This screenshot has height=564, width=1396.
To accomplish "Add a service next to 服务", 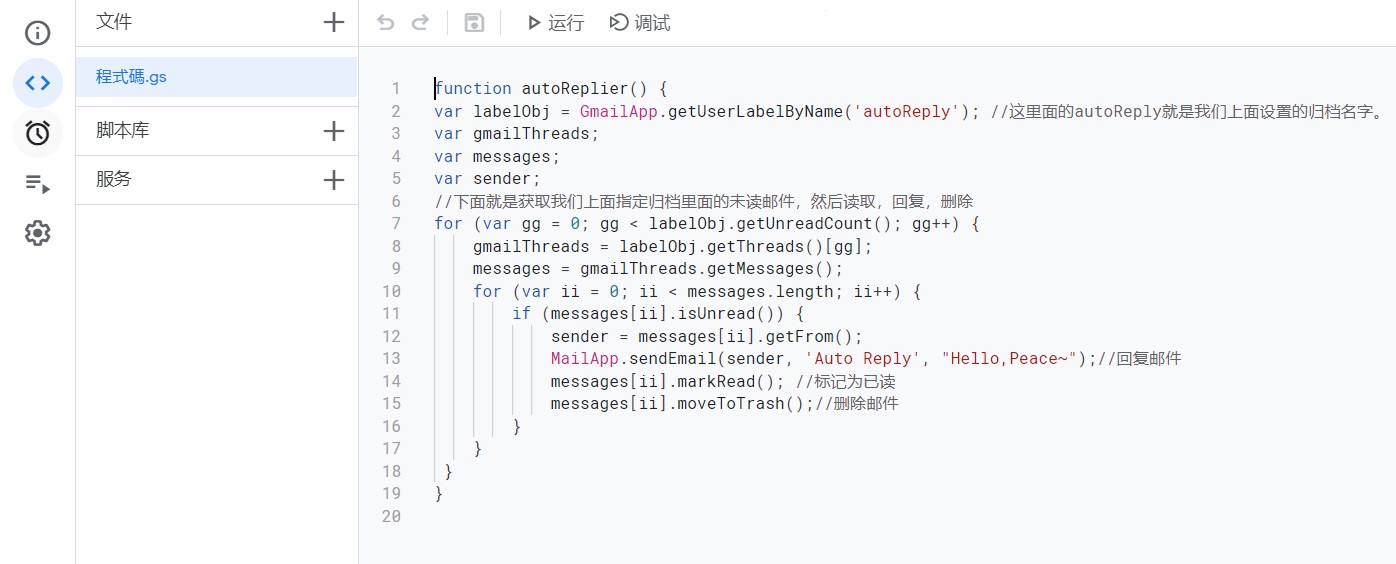I will point(334,180).
